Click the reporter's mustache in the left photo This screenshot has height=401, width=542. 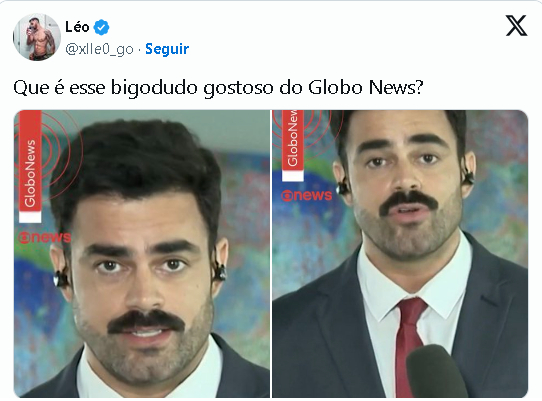(146, 321)
